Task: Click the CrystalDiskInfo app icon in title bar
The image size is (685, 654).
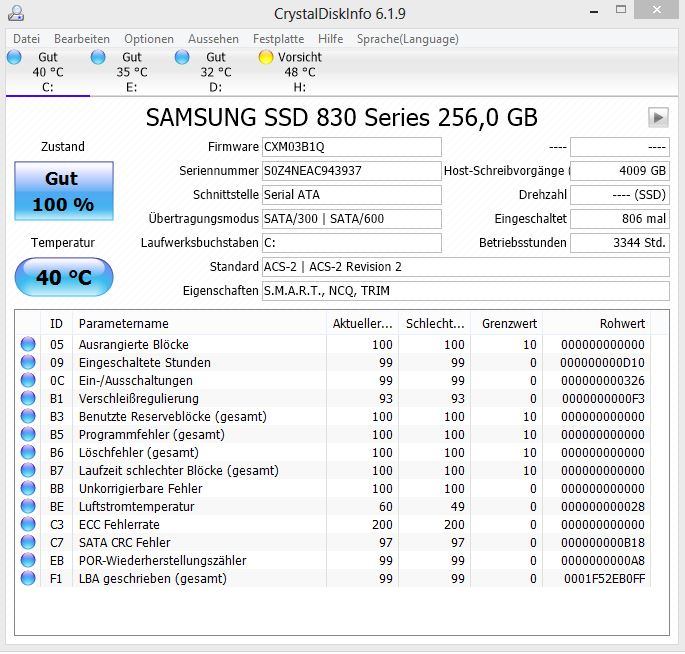Action: (16, 13)
